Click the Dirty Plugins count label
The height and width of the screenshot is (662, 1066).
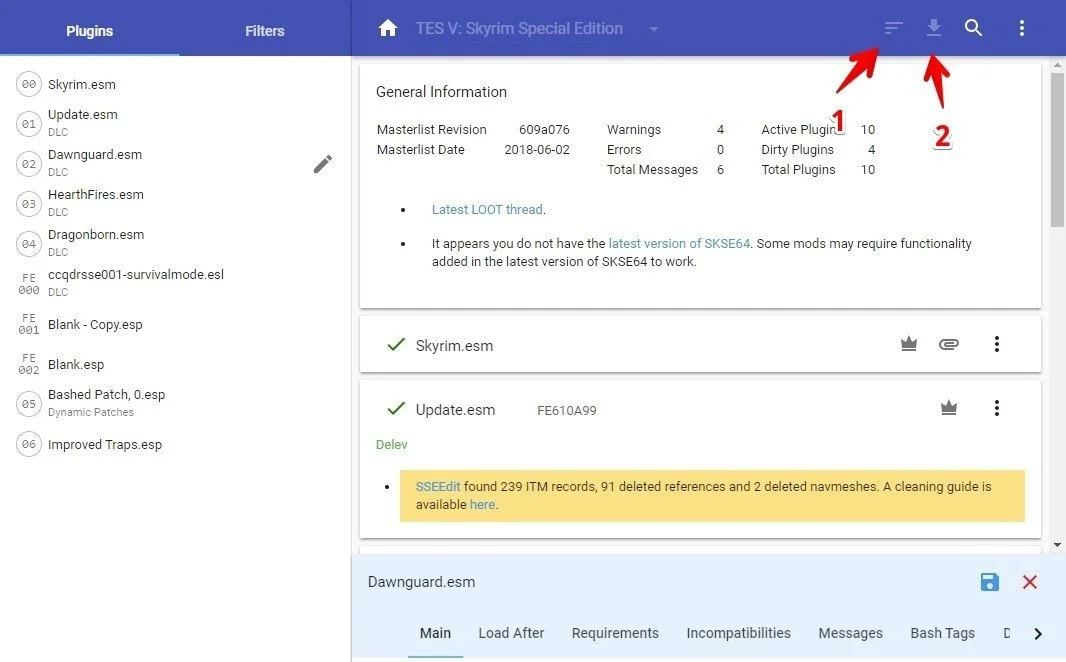[x=797, y=150]
